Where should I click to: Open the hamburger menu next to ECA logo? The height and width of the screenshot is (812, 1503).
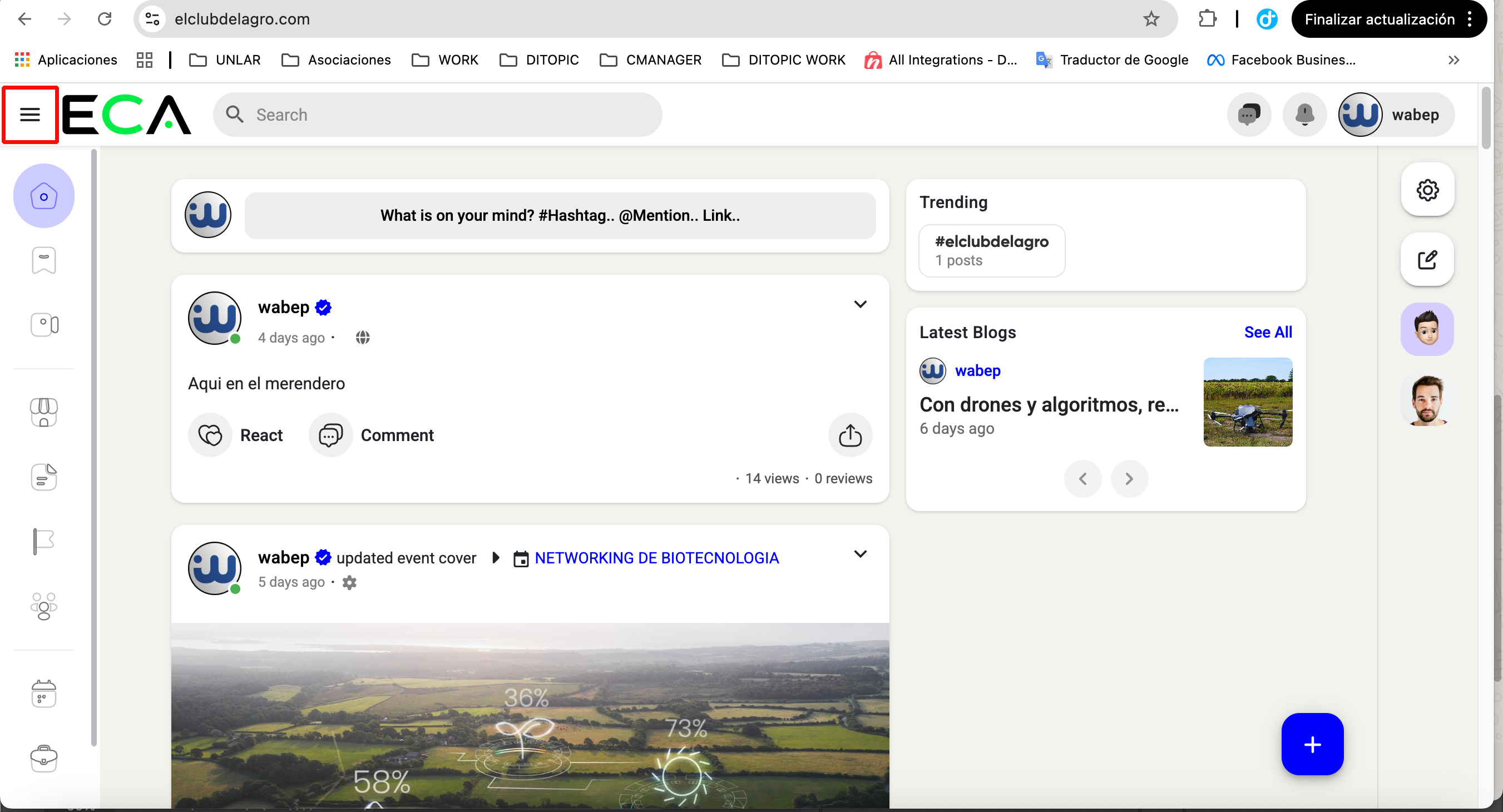(29, 115)
